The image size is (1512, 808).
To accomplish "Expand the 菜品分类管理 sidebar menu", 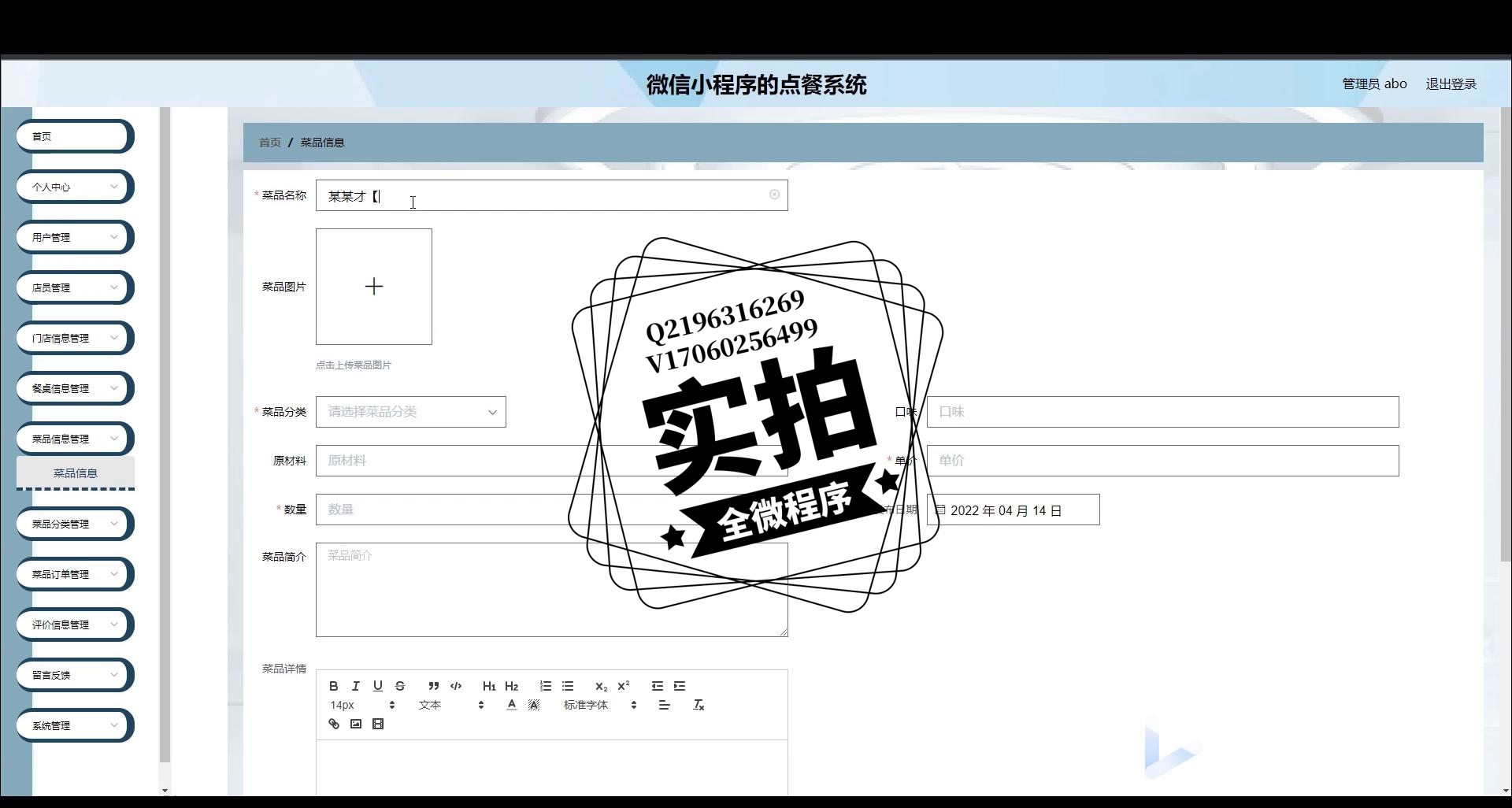I will point(75,524).
